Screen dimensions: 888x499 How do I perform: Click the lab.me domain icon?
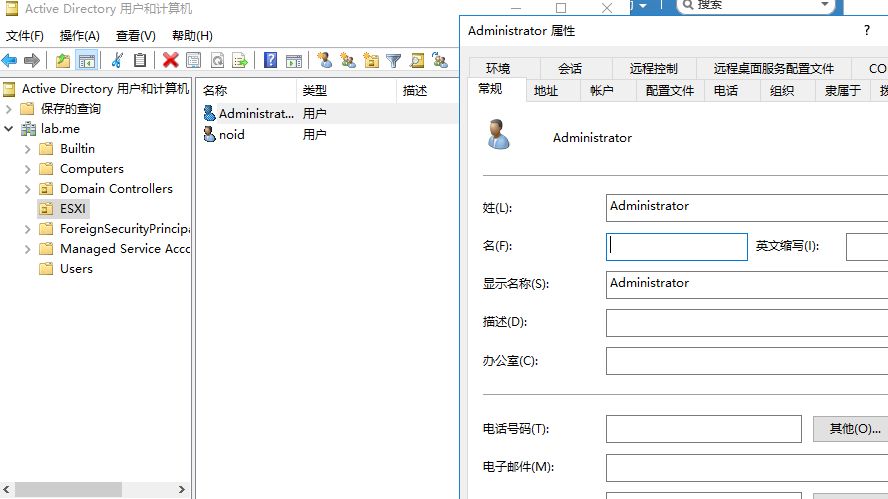pos(29,129)
